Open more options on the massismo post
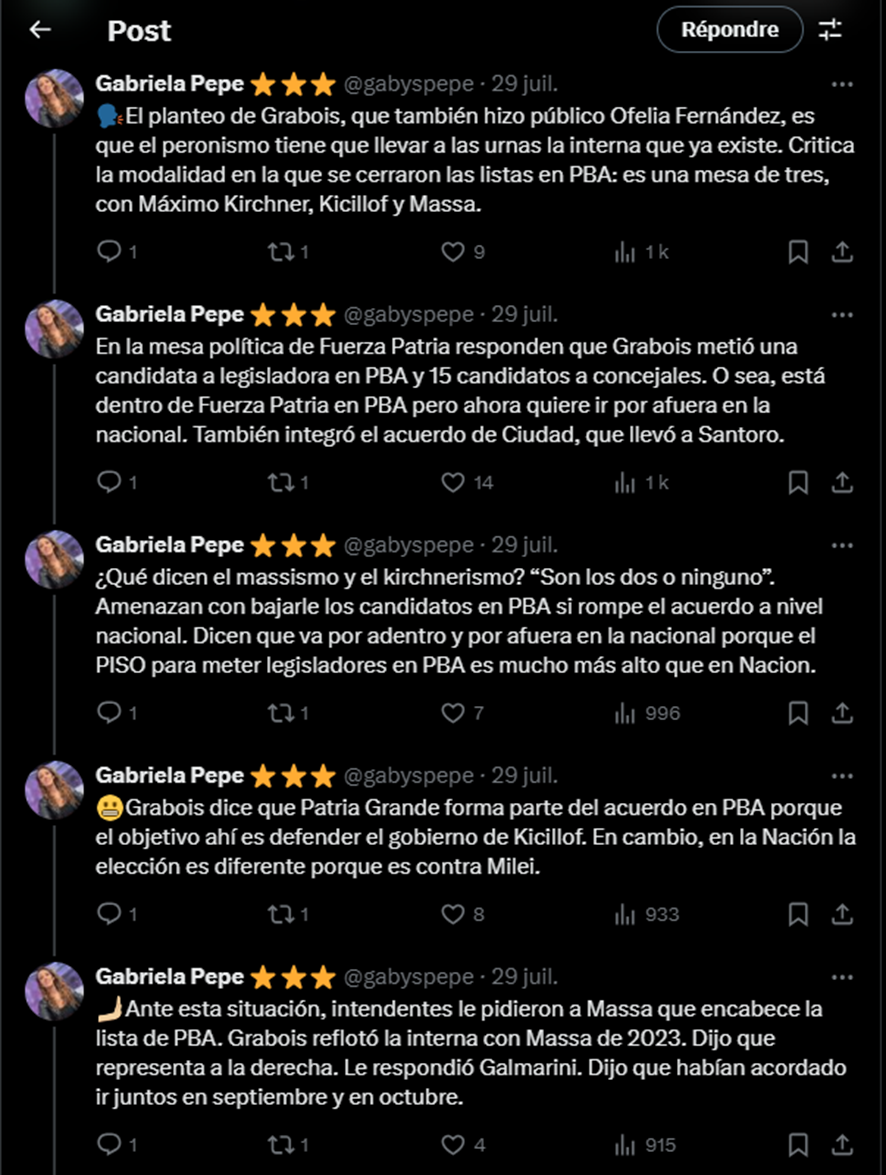 [843, 545]
